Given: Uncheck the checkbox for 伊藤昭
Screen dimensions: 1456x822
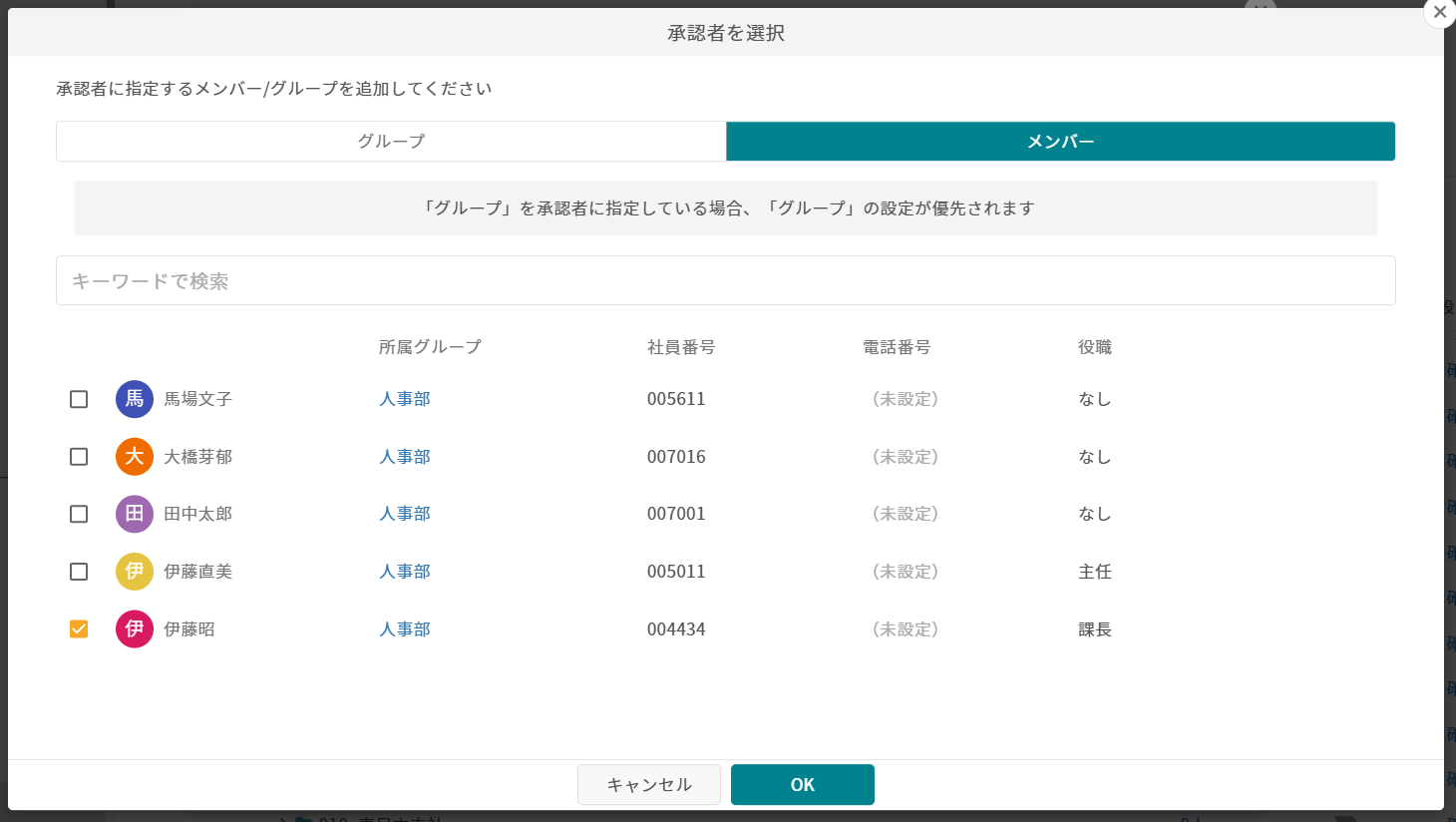Looking at the screenshot, I should (79, 629).
